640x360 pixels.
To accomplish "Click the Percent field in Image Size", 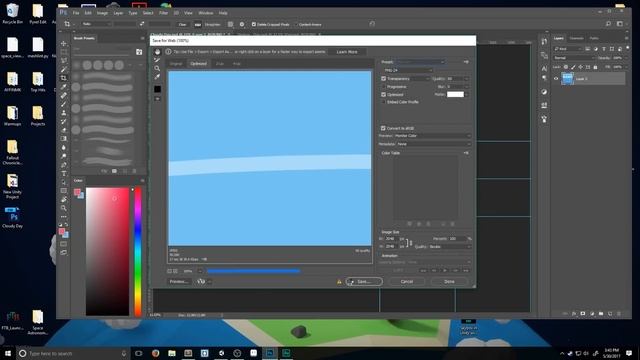I will click(457, 239).
